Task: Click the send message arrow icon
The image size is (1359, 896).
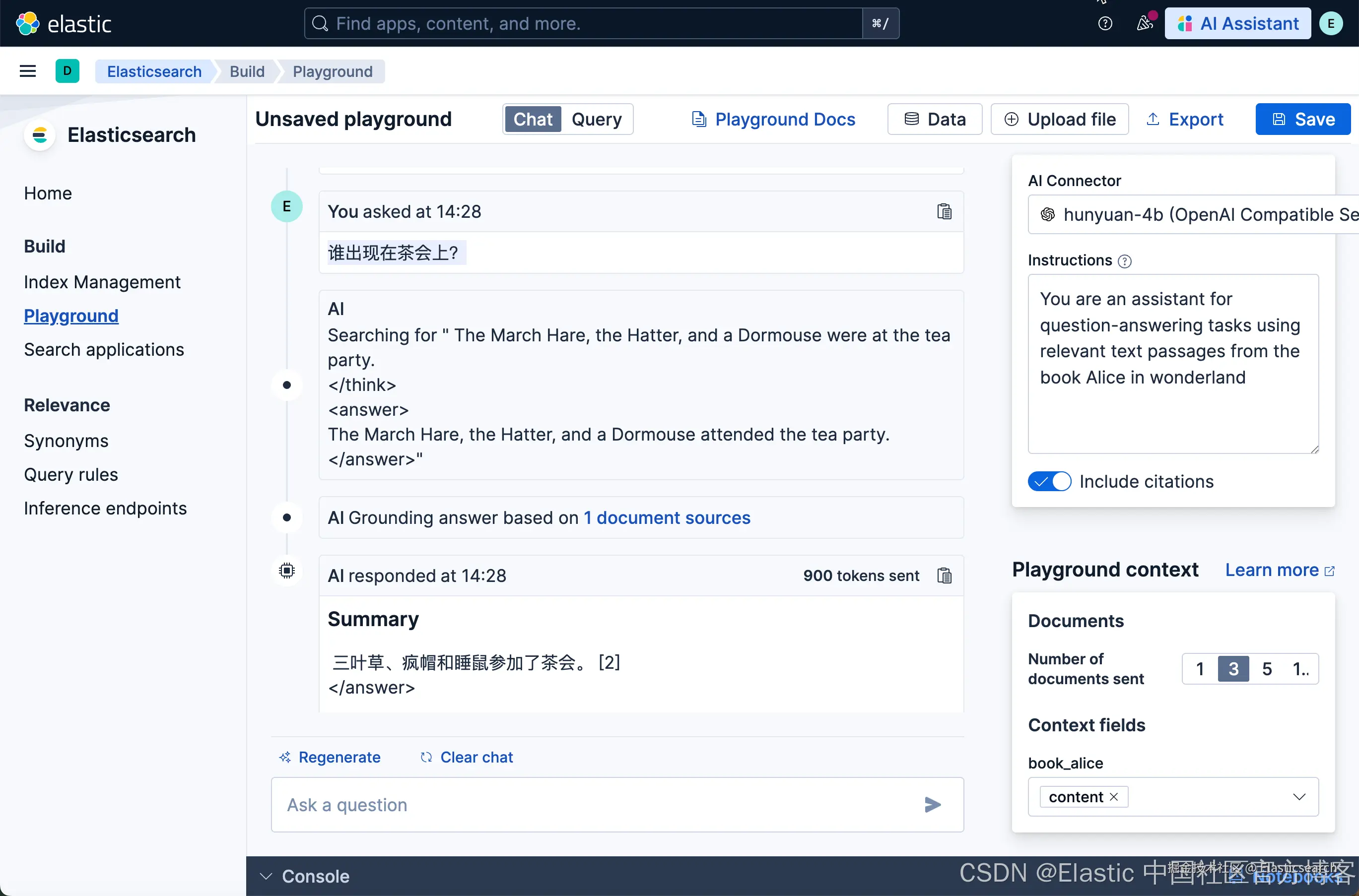Action: point(932,805)
